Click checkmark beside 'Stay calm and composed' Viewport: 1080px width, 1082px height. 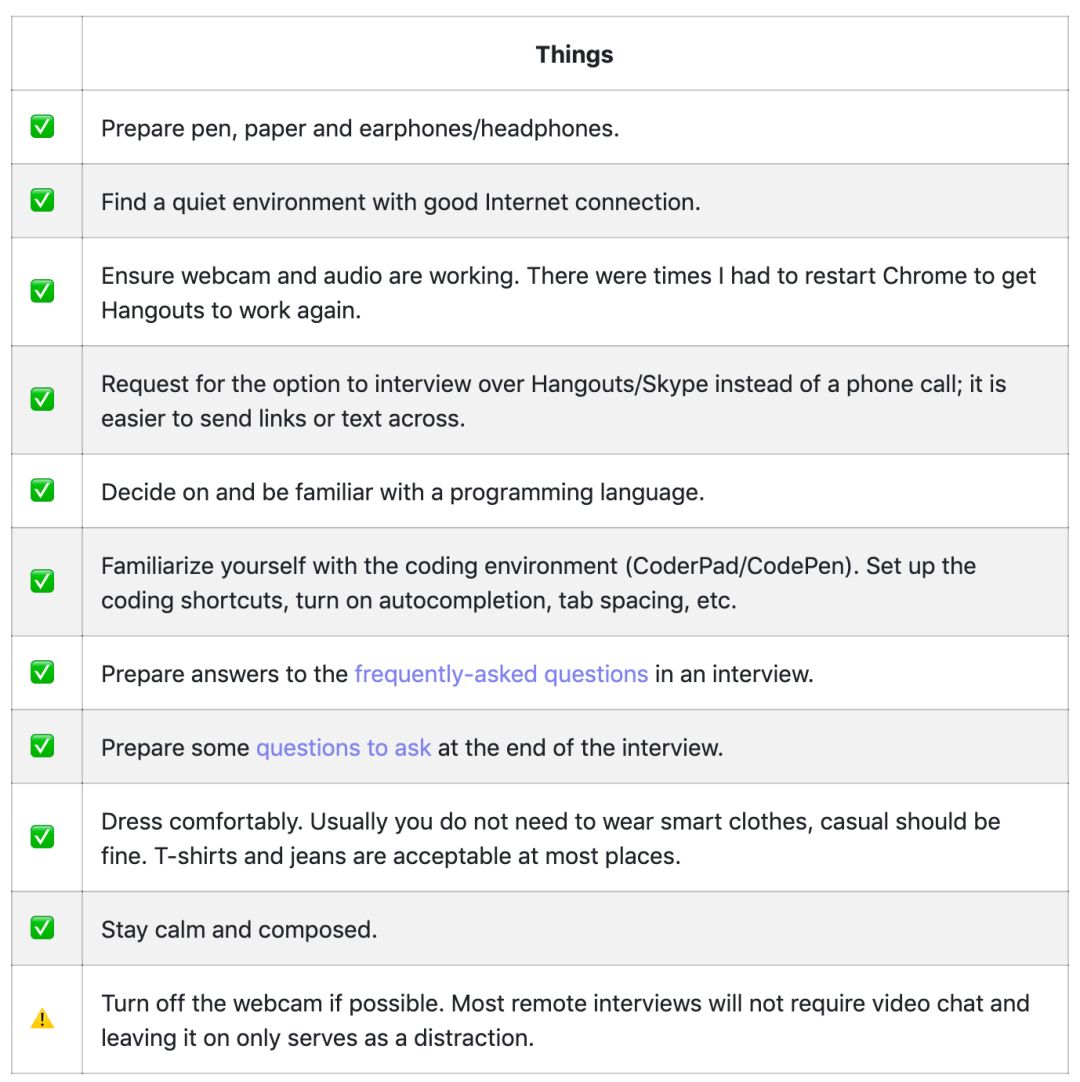[x=42, y=927]
